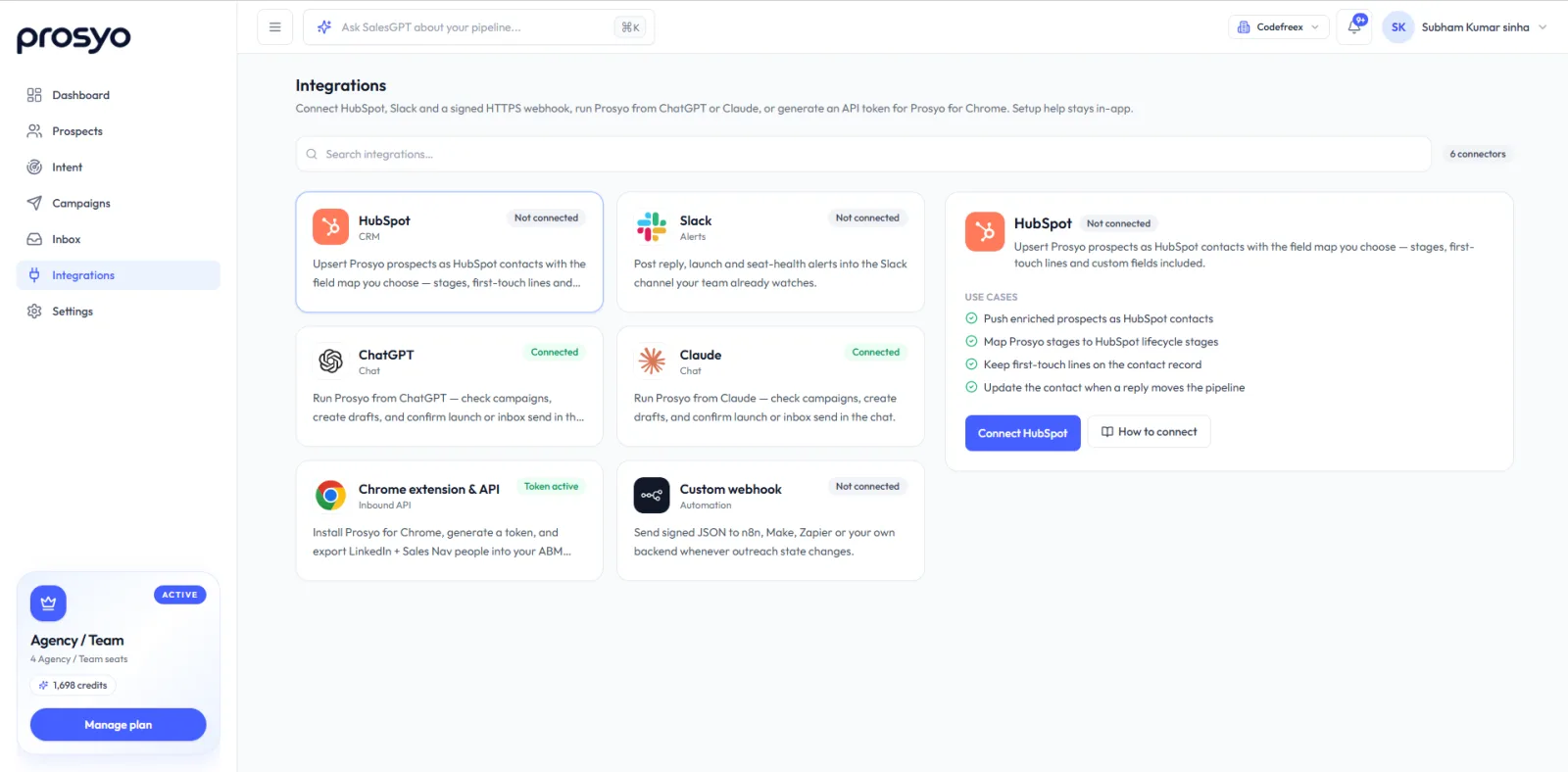This screenshot has width=1568, height=772.
Task: Go to Prospects in the sidebar
Action: [118, 131]
